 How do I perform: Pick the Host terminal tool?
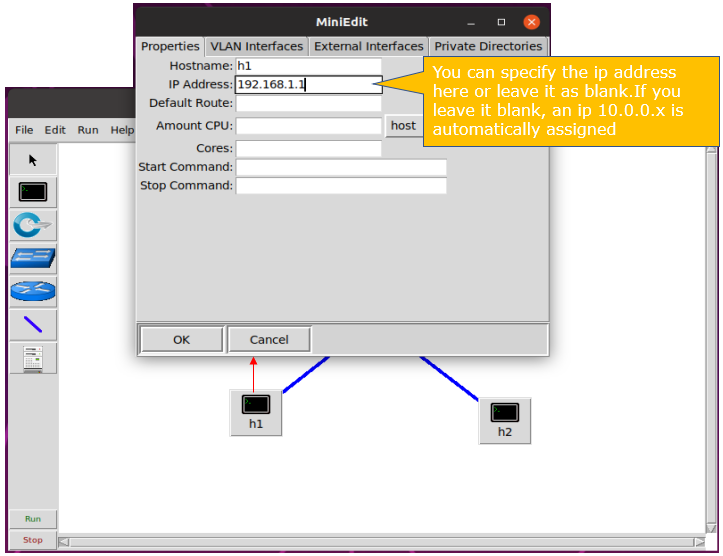pos(33,192)
